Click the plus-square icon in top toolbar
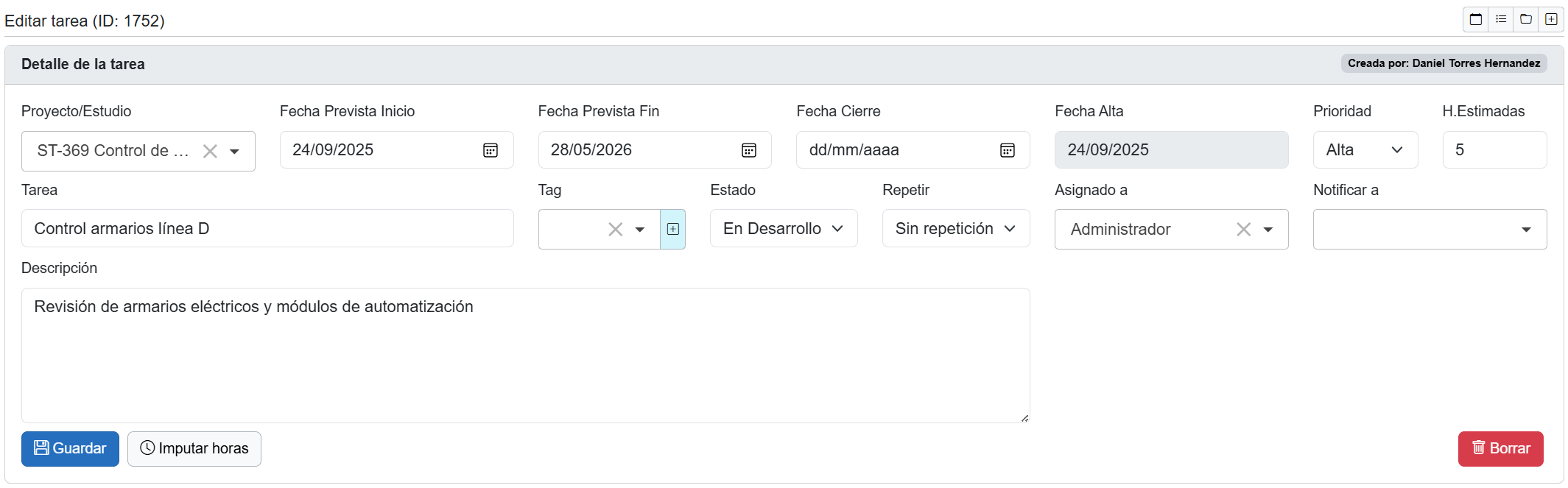 click(1551, 20)
